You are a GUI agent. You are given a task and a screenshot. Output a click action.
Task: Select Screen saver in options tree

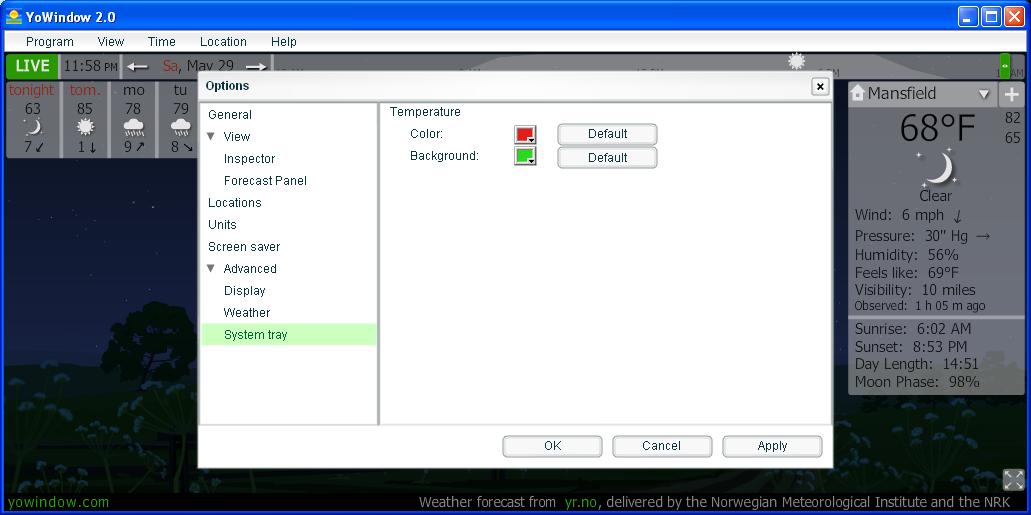244,247
